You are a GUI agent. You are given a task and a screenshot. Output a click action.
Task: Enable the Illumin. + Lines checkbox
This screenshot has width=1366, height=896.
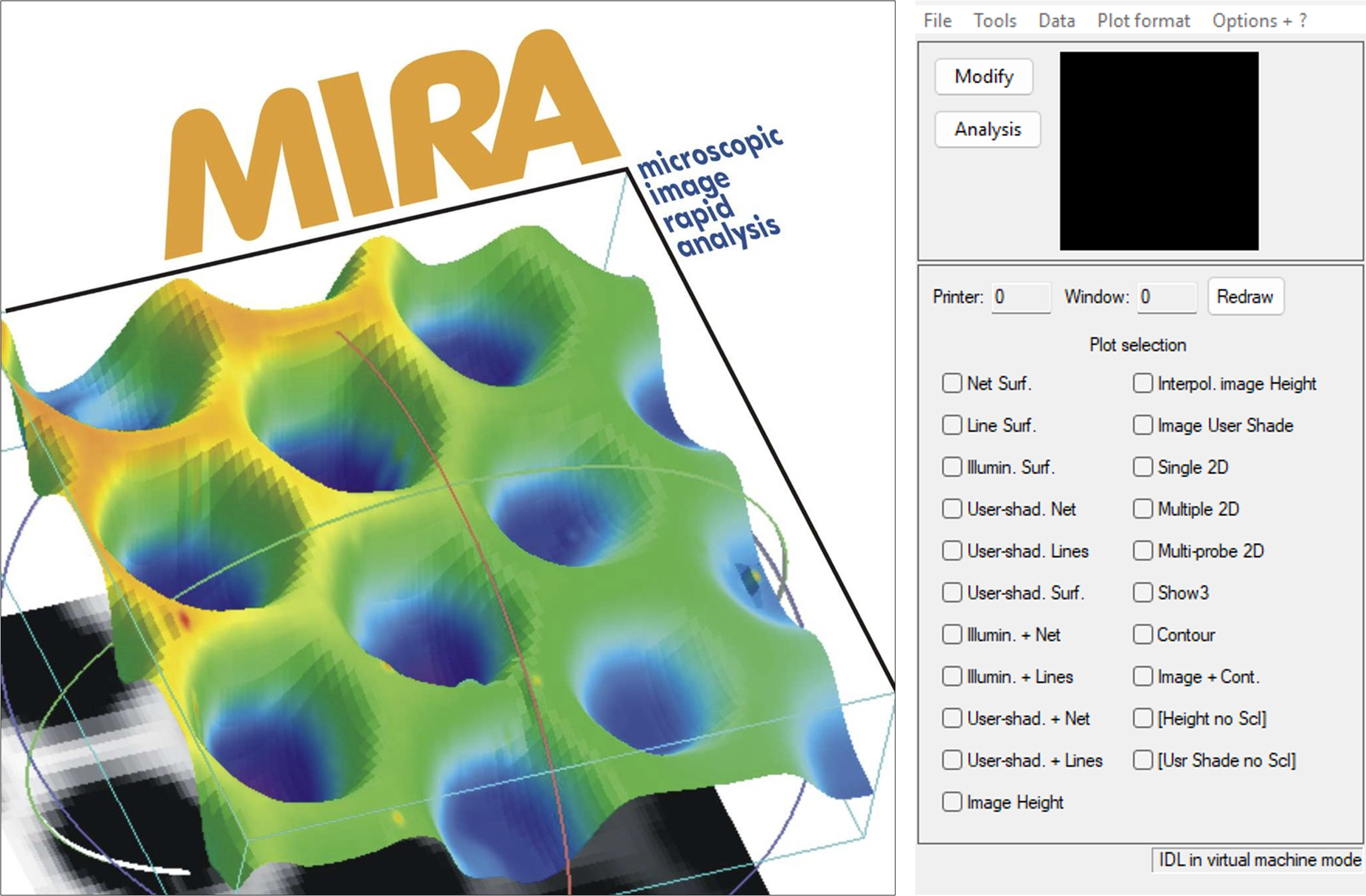click(952, 677)
